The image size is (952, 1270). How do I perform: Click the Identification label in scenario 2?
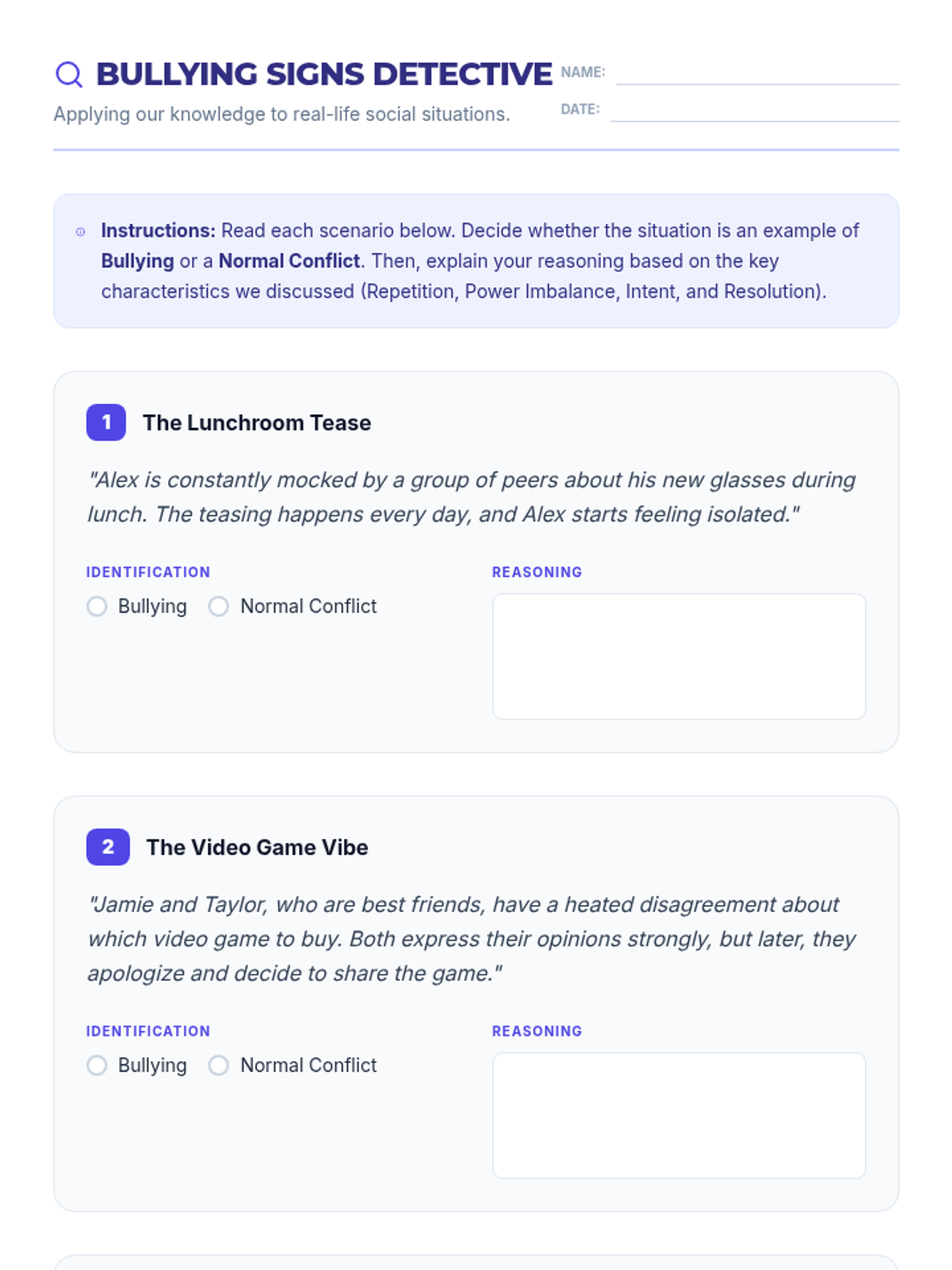[x=148, y=1031]
